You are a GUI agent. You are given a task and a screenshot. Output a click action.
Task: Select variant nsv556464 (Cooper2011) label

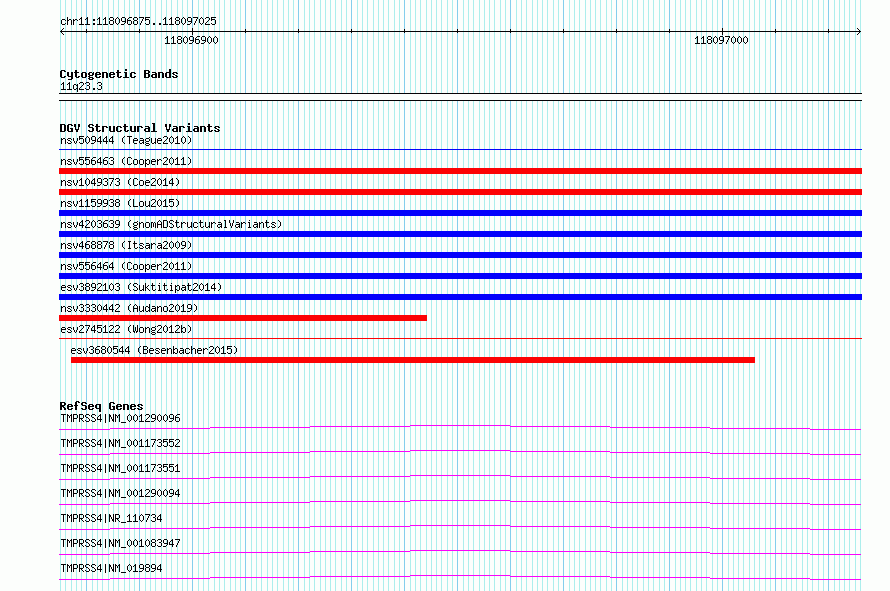point(126,266)
